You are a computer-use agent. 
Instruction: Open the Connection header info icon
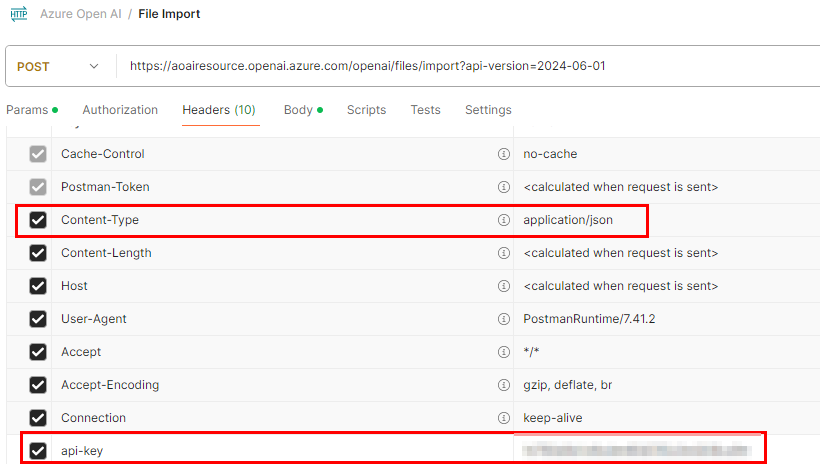(x=504, y=417)
